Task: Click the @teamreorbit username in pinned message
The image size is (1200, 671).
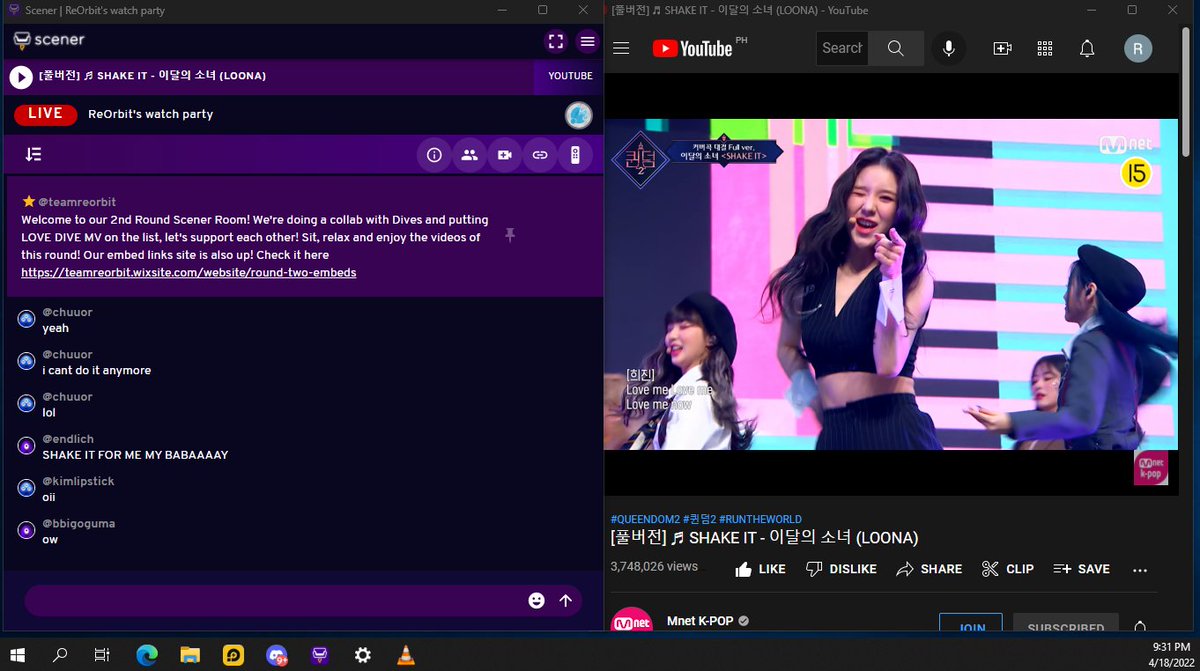Action: click(x=77, y=202)
